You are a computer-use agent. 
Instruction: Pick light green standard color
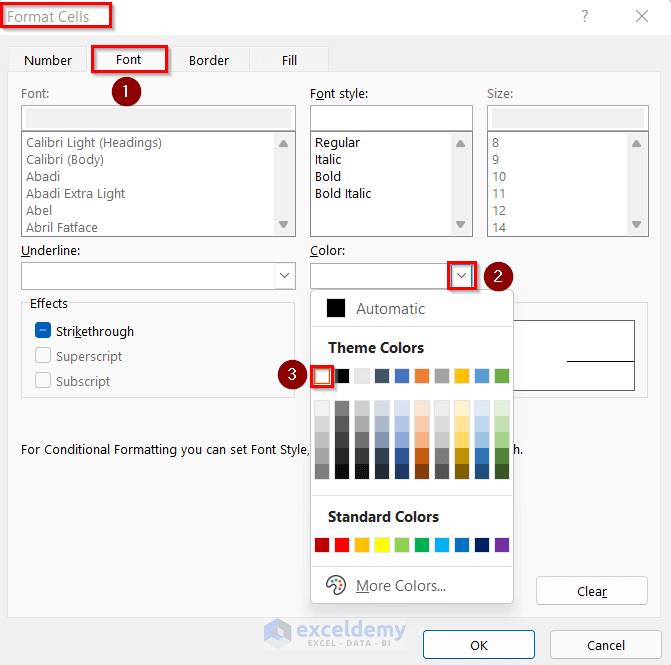[x=402, y=545]
